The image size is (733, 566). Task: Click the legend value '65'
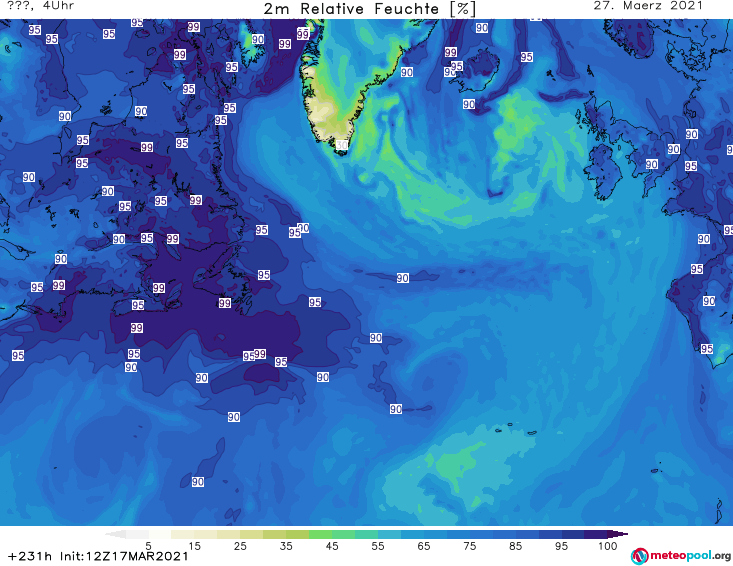coord(424,546)
